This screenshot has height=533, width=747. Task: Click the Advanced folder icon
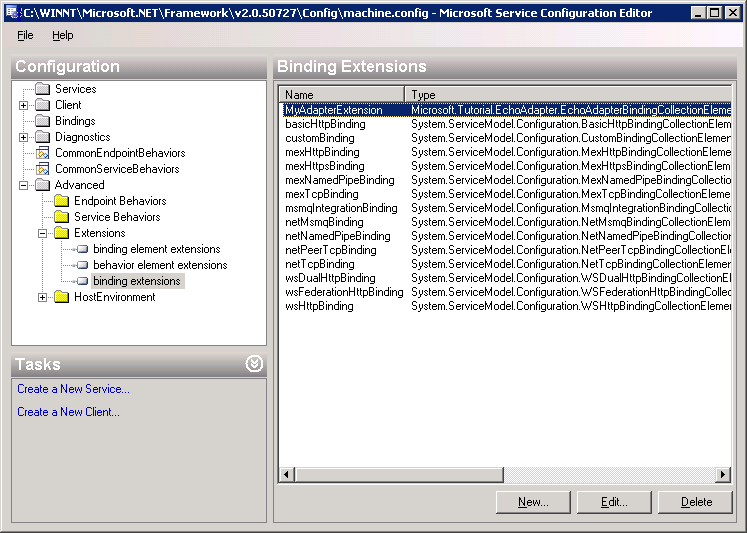(43, 185)
